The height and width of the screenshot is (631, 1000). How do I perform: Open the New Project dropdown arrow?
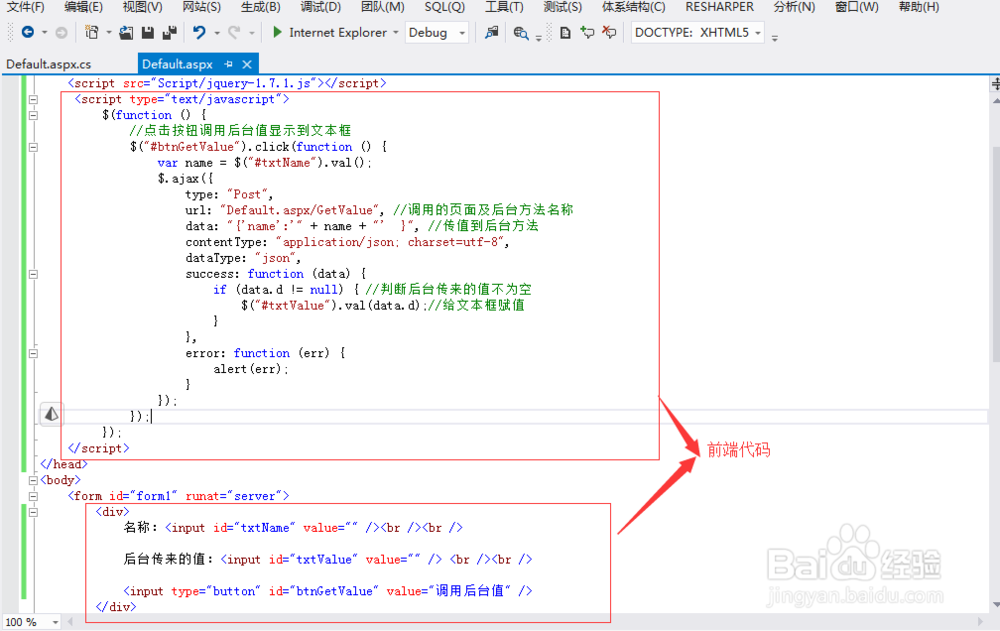coord(108,33)
